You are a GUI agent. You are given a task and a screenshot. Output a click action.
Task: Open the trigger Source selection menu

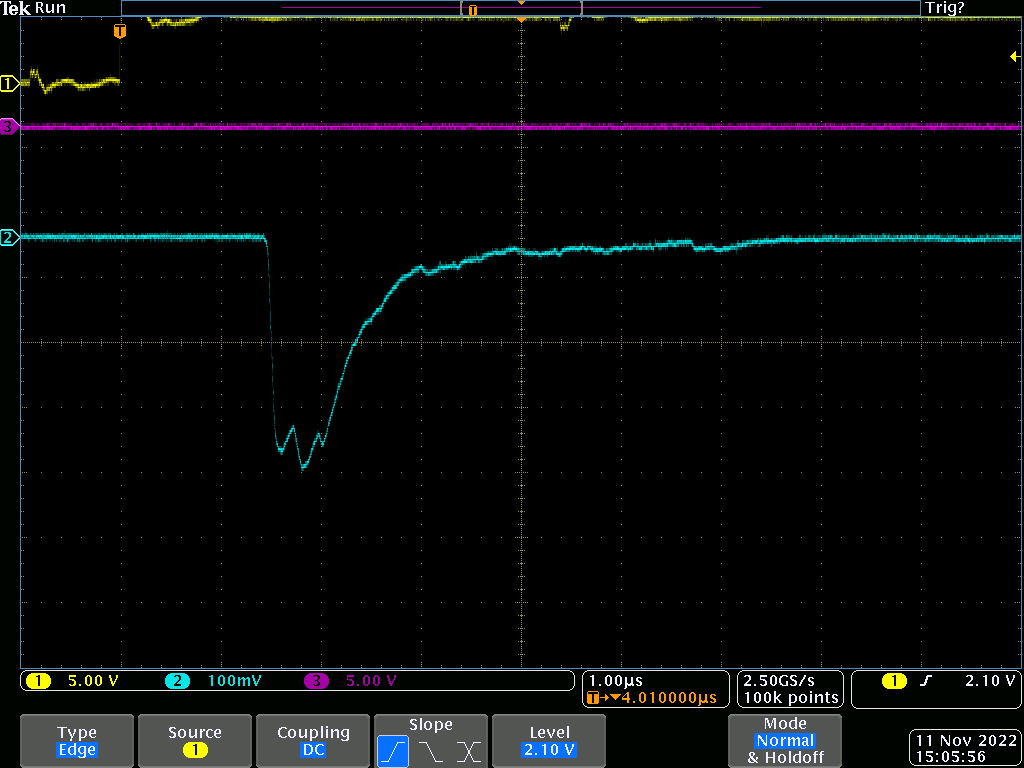coord(194,741)
